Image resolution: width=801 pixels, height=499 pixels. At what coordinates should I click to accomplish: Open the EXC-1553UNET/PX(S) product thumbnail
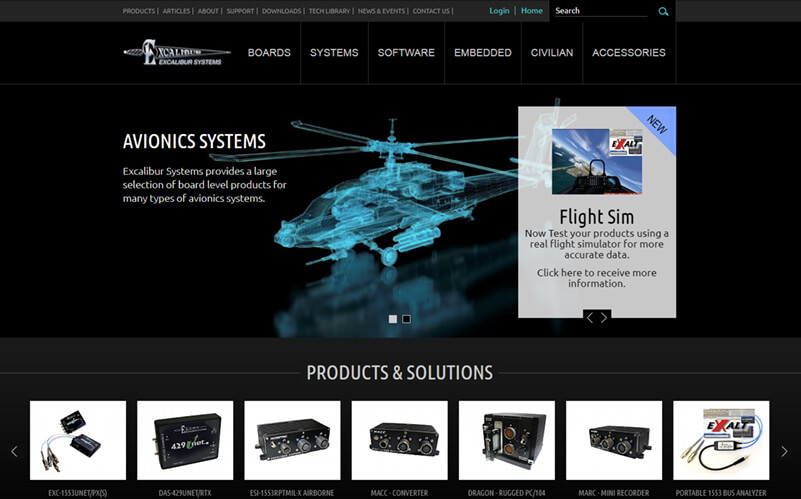click(78, 441)
